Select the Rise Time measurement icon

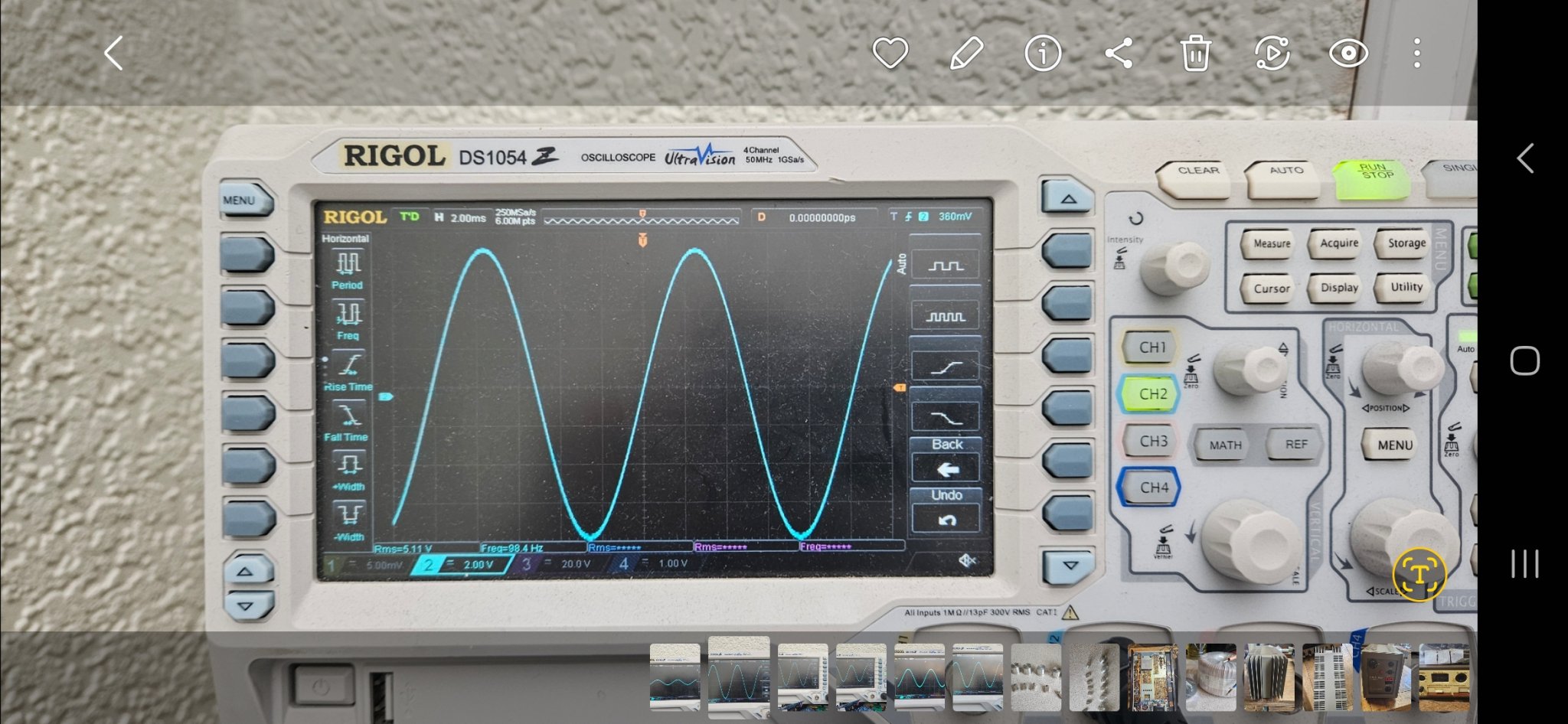348,372
